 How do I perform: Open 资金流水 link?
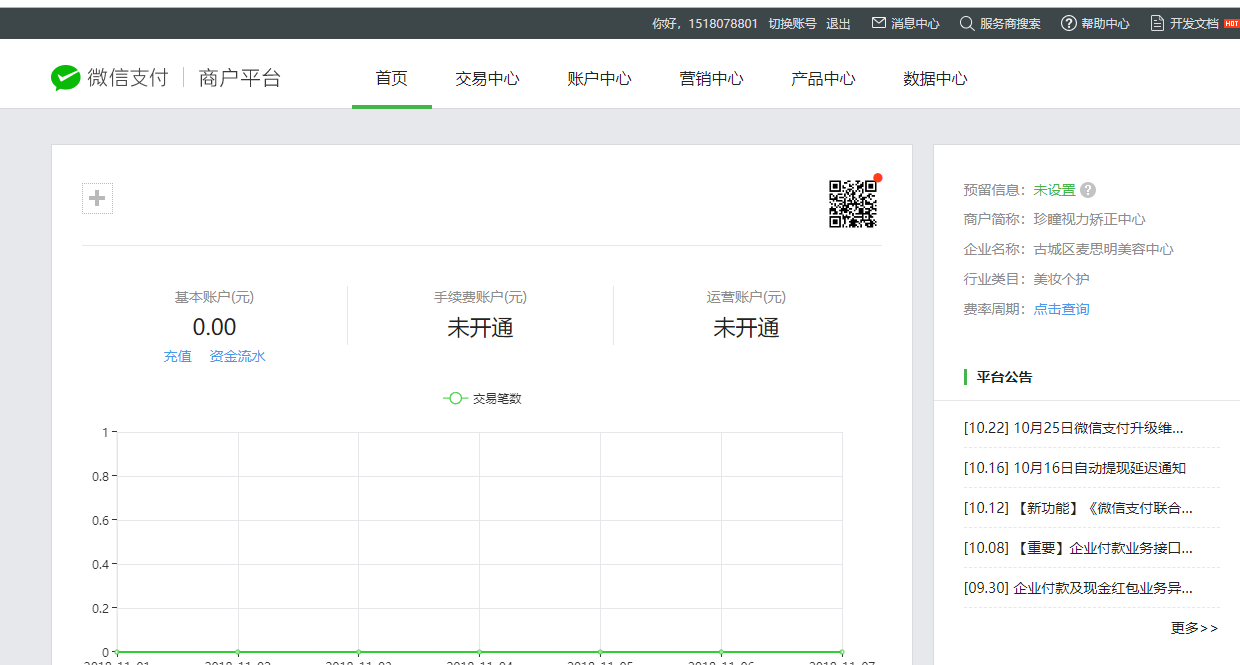click(237, 356)
